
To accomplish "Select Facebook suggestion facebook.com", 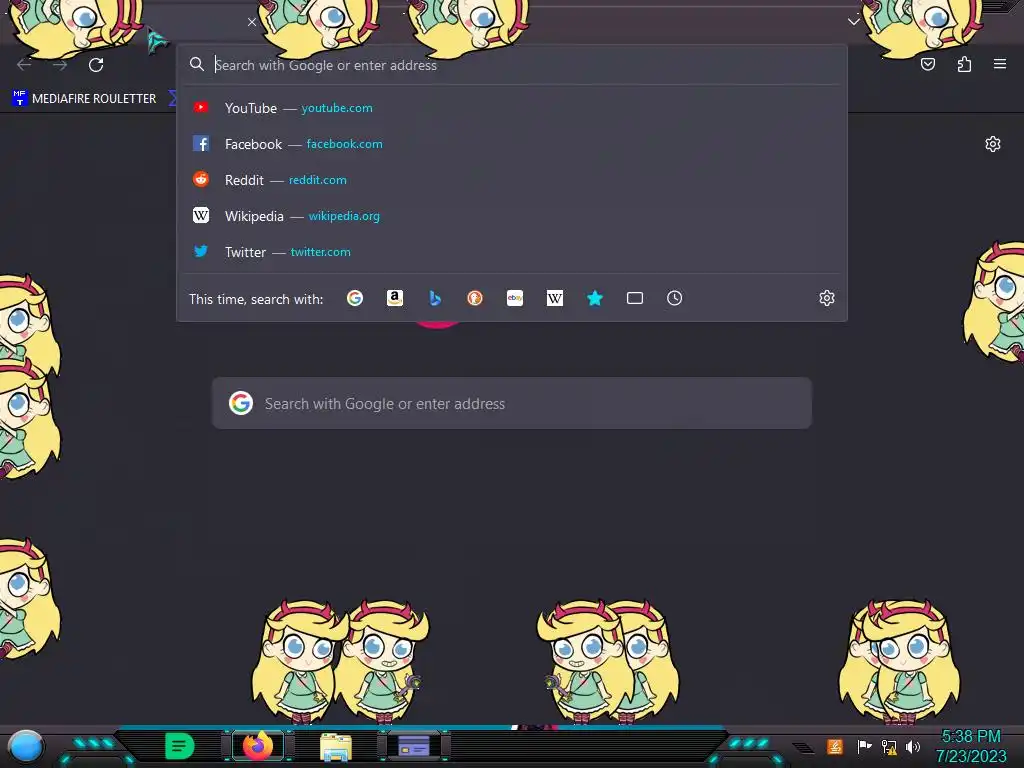I will (512, 144).
